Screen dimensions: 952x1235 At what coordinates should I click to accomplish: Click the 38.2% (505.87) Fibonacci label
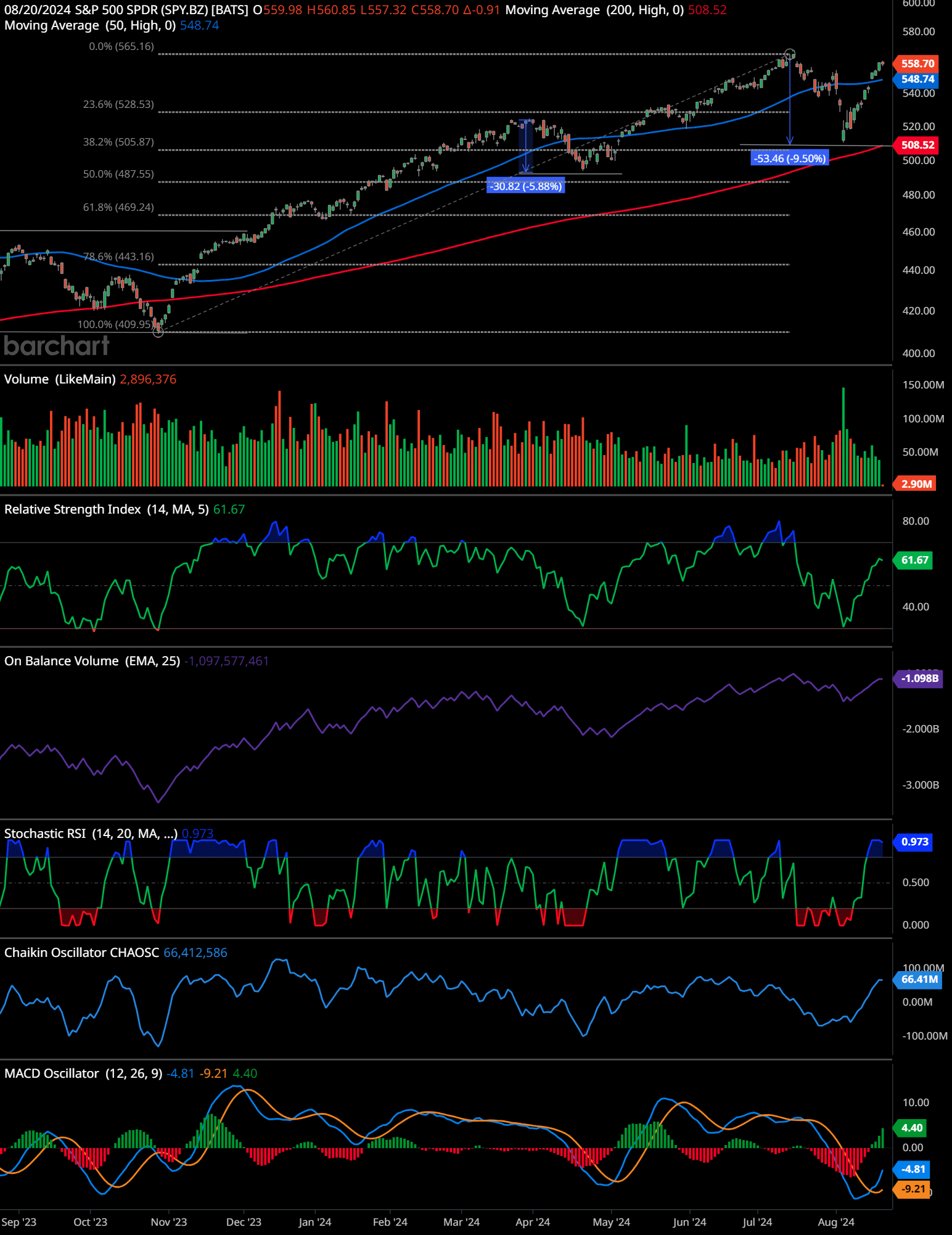[x=118, y=142]
